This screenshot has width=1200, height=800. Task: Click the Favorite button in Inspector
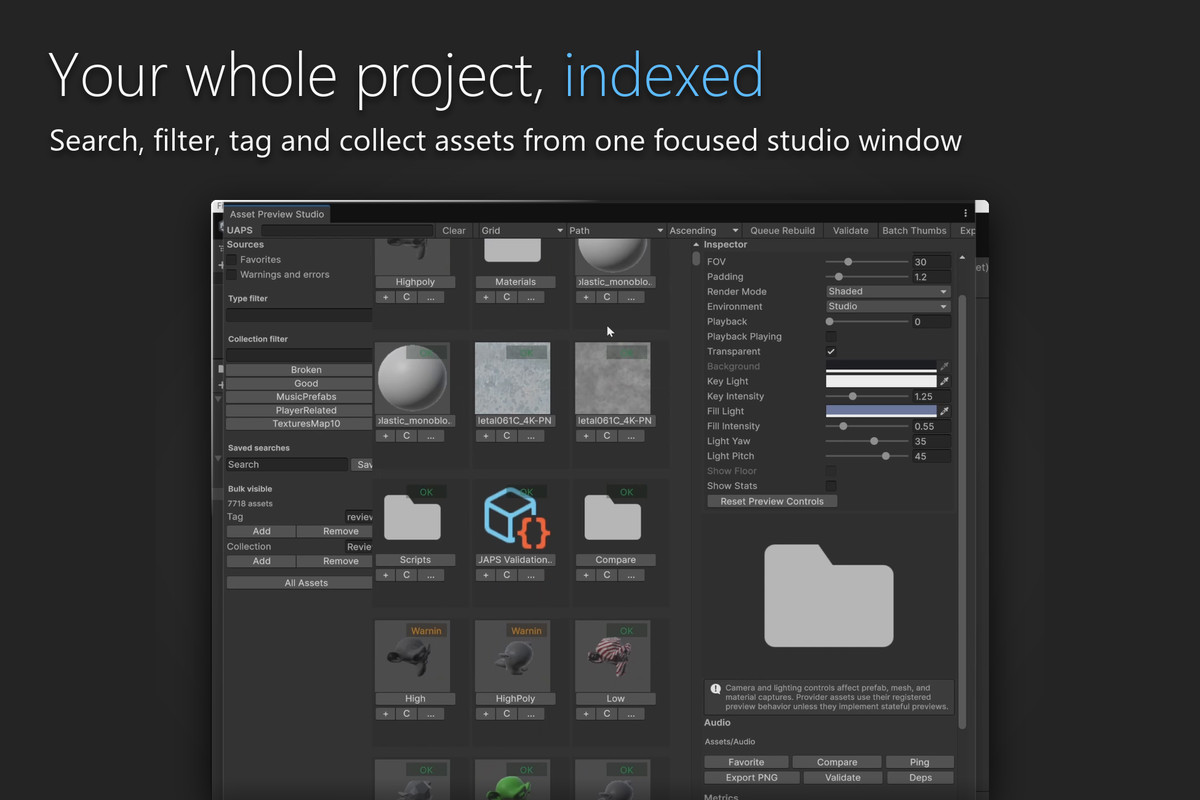pos(747,763)
